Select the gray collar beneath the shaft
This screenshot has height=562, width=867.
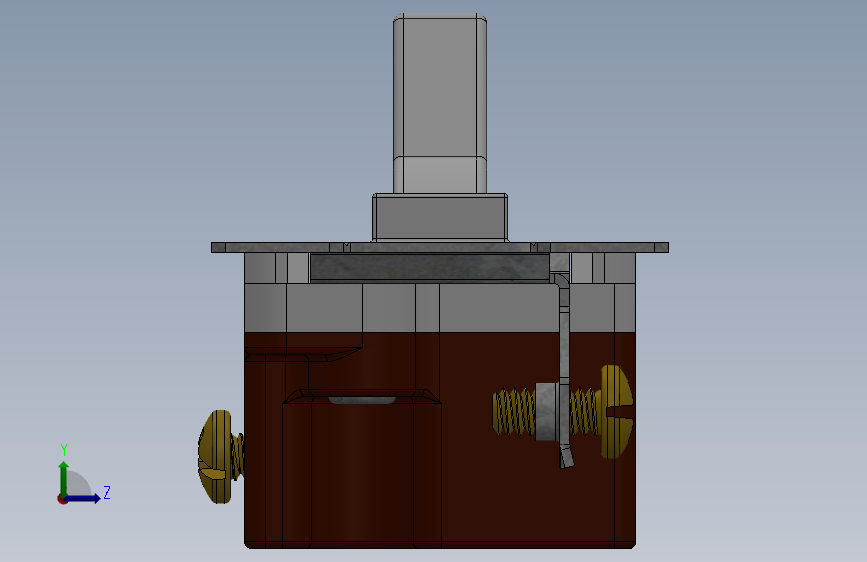click(x=440, y=217)
